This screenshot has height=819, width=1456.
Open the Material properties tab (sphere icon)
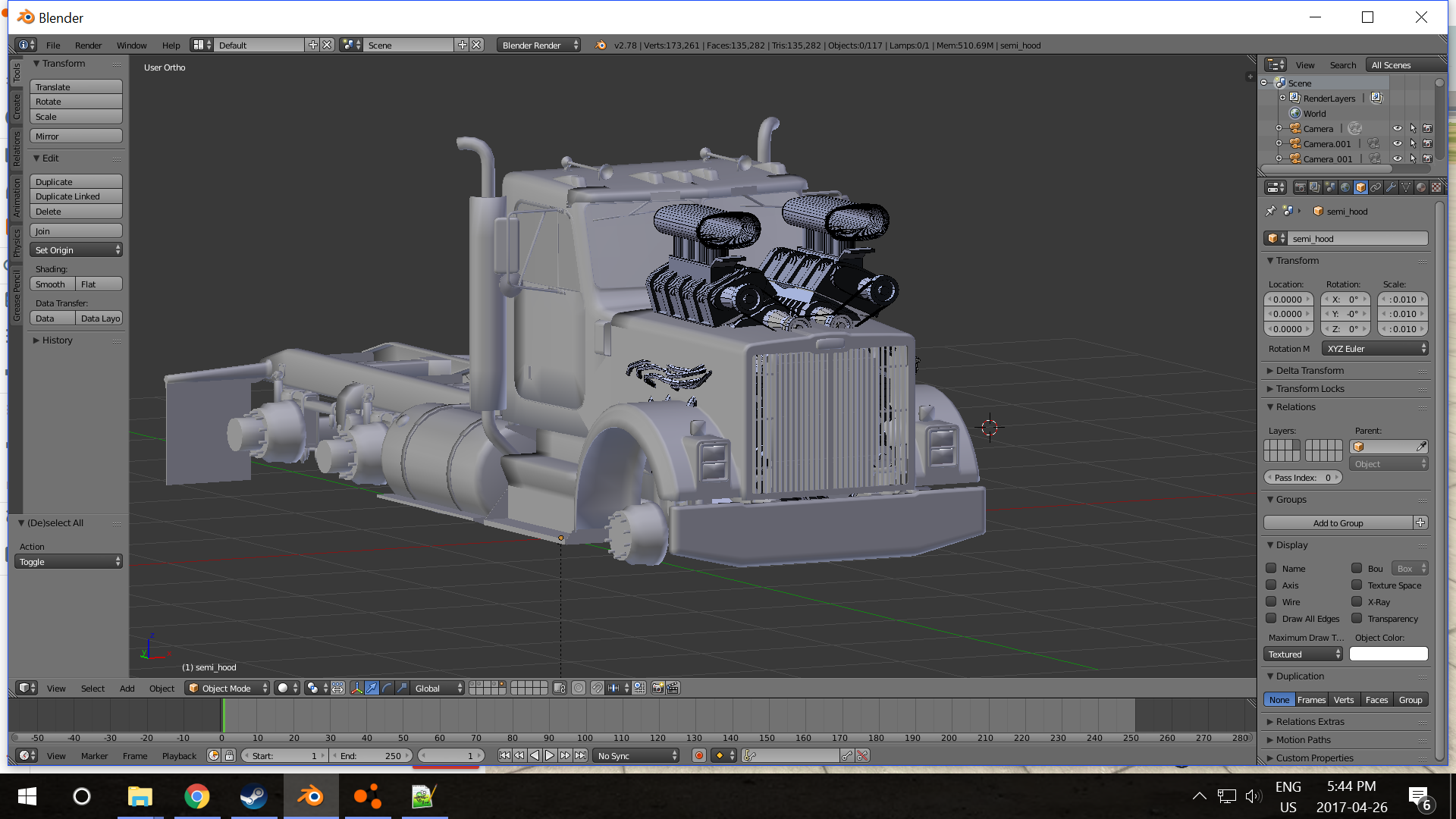[x=1421, y=187]
